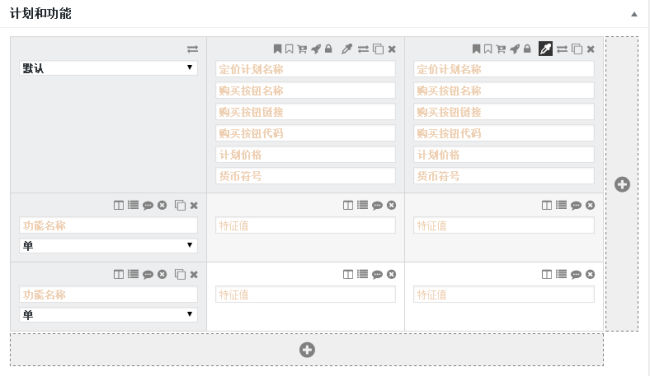Screen dimensions: 650x376
Task: Collapse the 计划和功能 panel arrow
Action: point(634,14)
